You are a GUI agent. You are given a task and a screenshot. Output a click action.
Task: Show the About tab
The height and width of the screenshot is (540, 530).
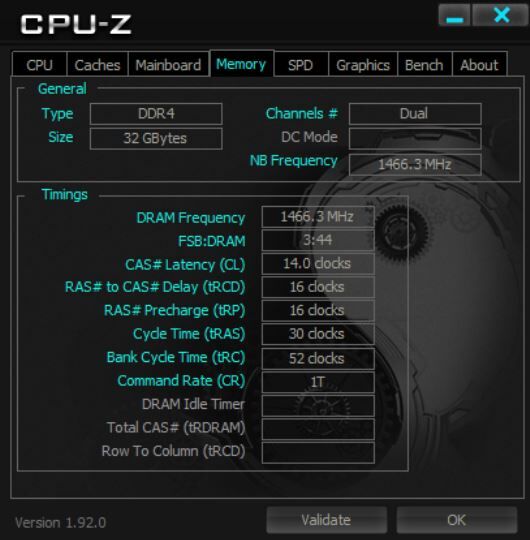pyautogui.click(x=479, y=64)
